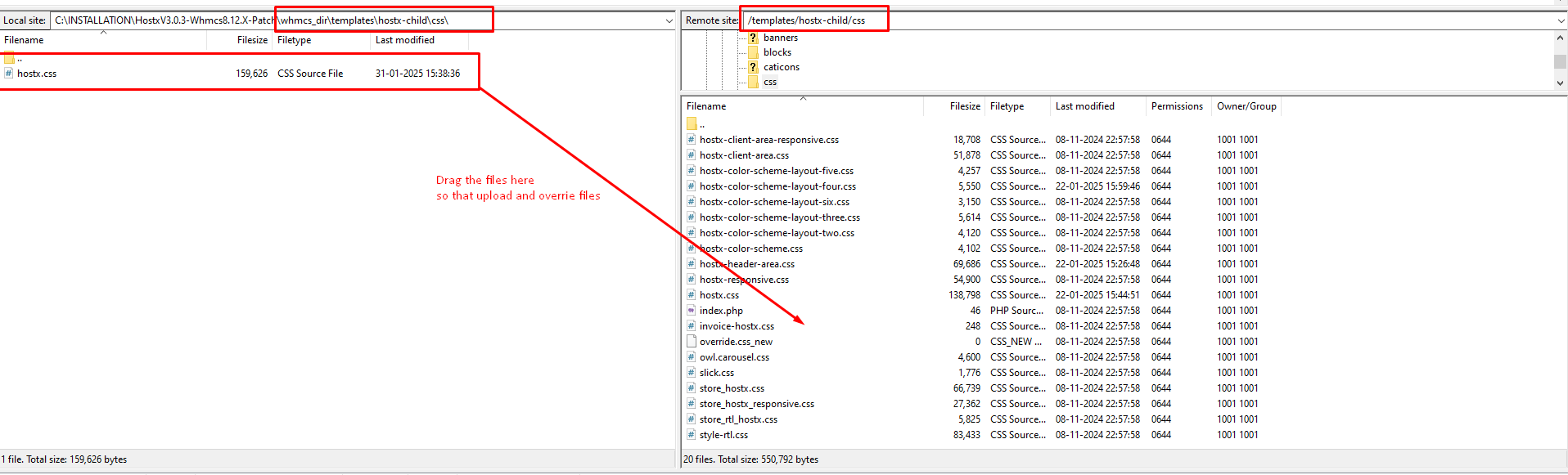
Task: Click the blocks folder icon in remote tree
Action: tap(753, 52)
